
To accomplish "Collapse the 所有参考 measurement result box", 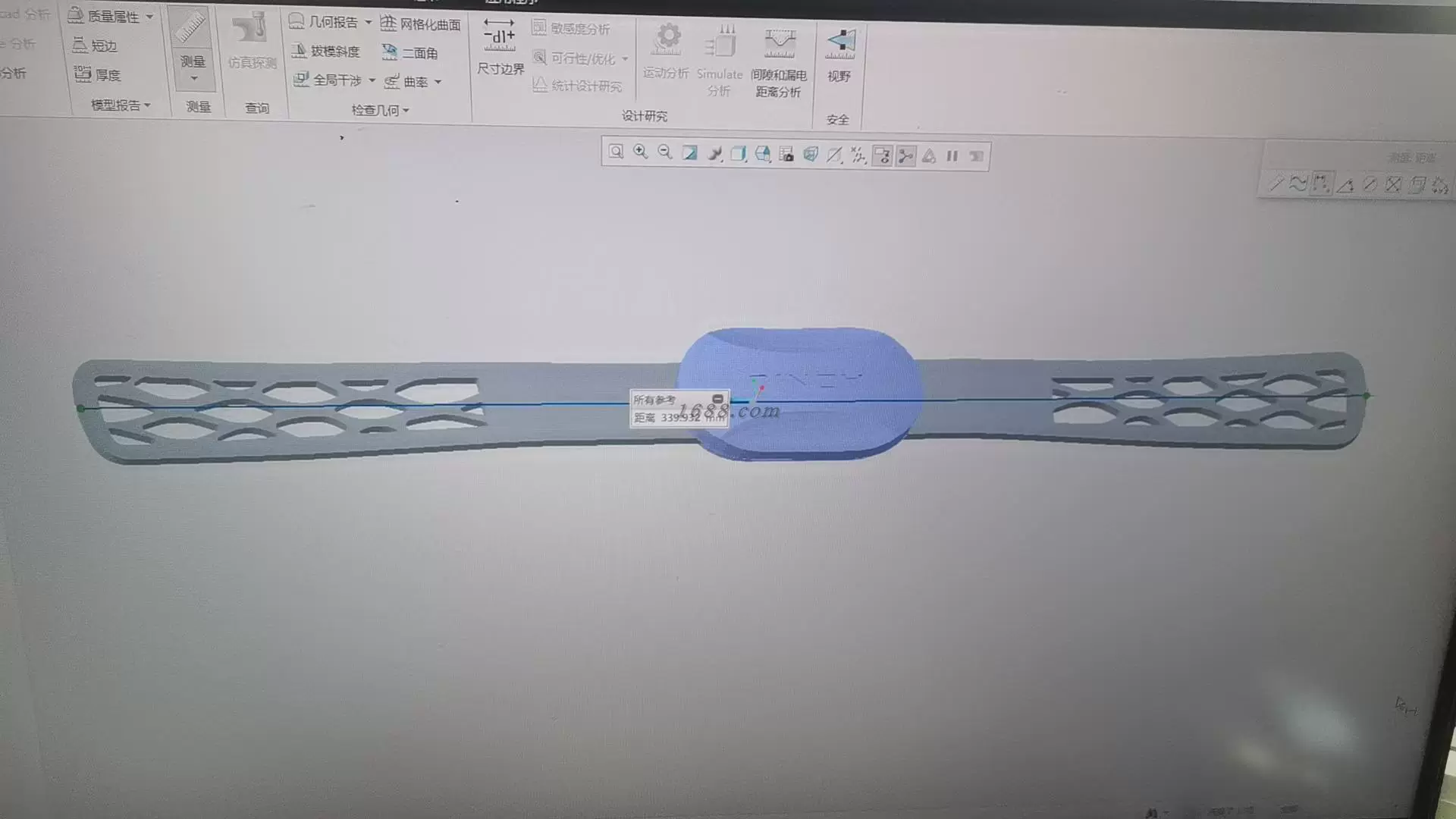I will tap(717, 399).
